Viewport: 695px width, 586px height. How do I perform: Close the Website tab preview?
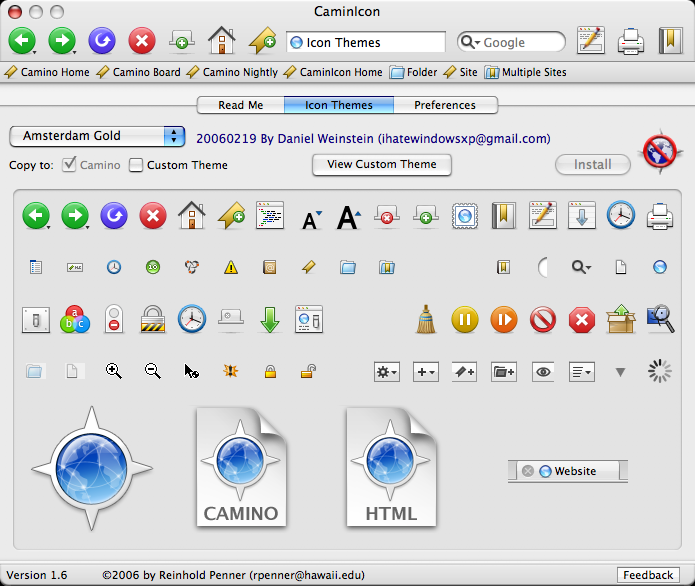(527, 471)
